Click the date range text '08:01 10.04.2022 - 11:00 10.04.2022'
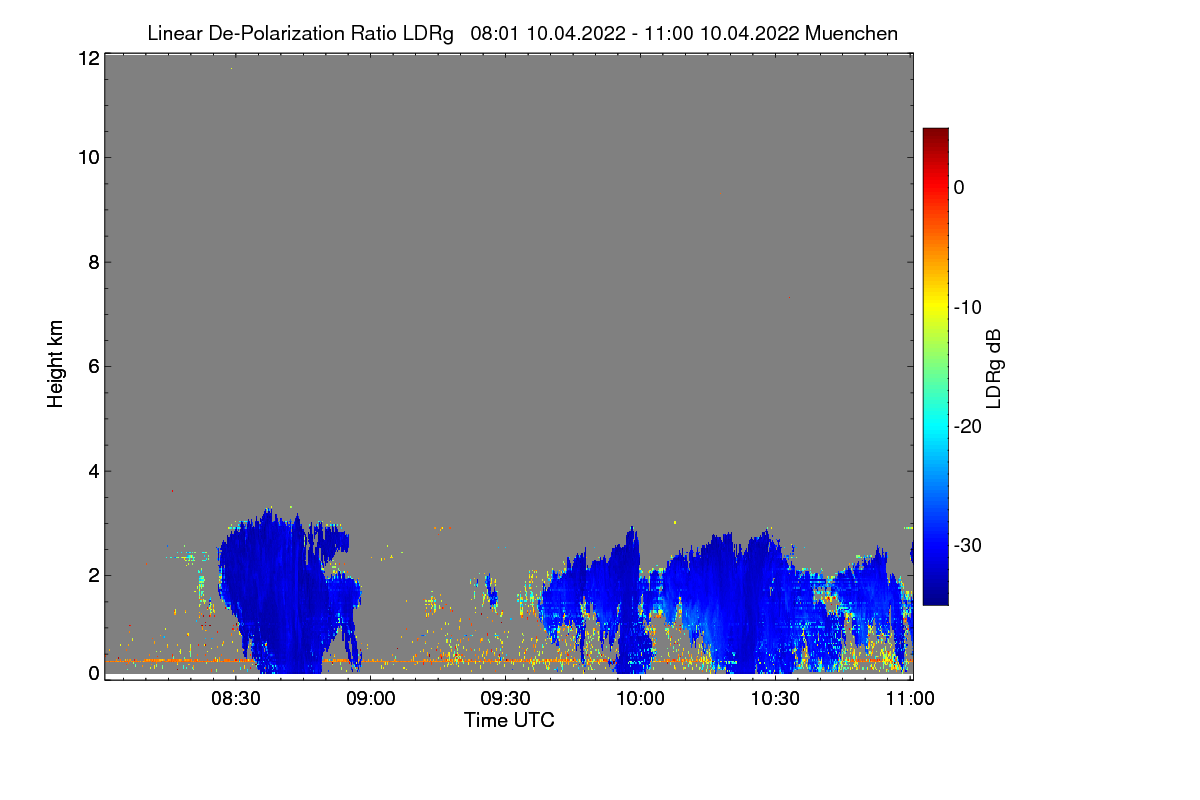1200x800 pixels. [634, 34]
